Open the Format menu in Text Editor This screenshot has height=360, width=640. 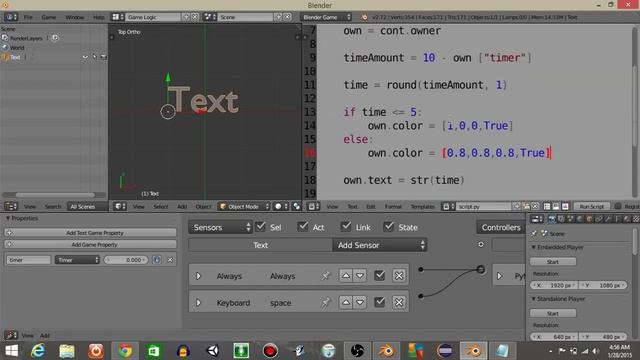click(x=393, y=207)
